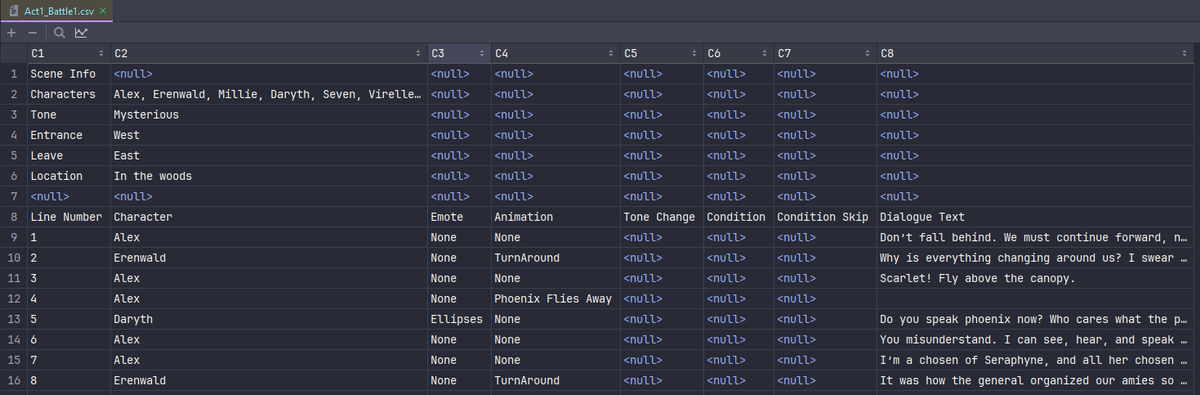Click the 'In the woods' cell

268,176
